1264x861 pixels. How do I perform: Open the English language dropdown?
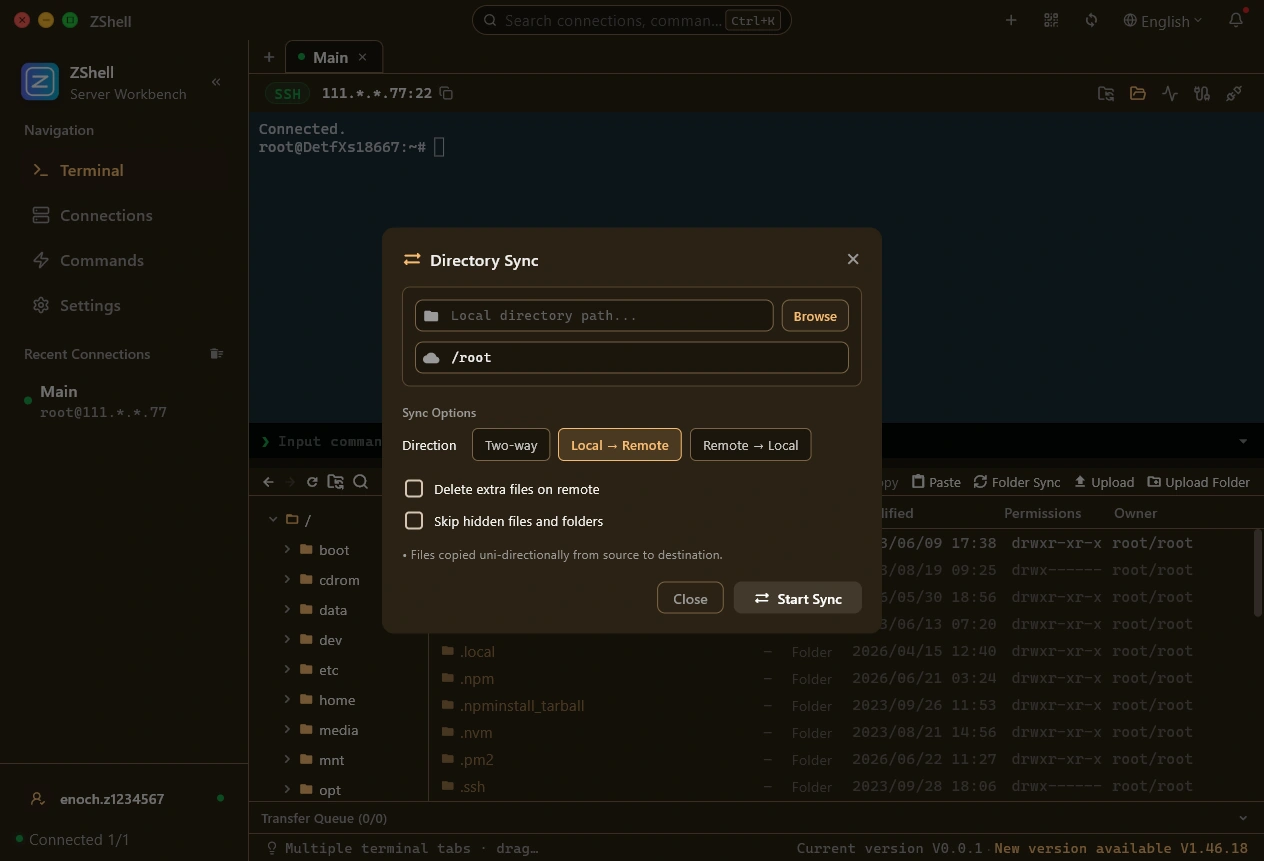tap(1163, 20)
